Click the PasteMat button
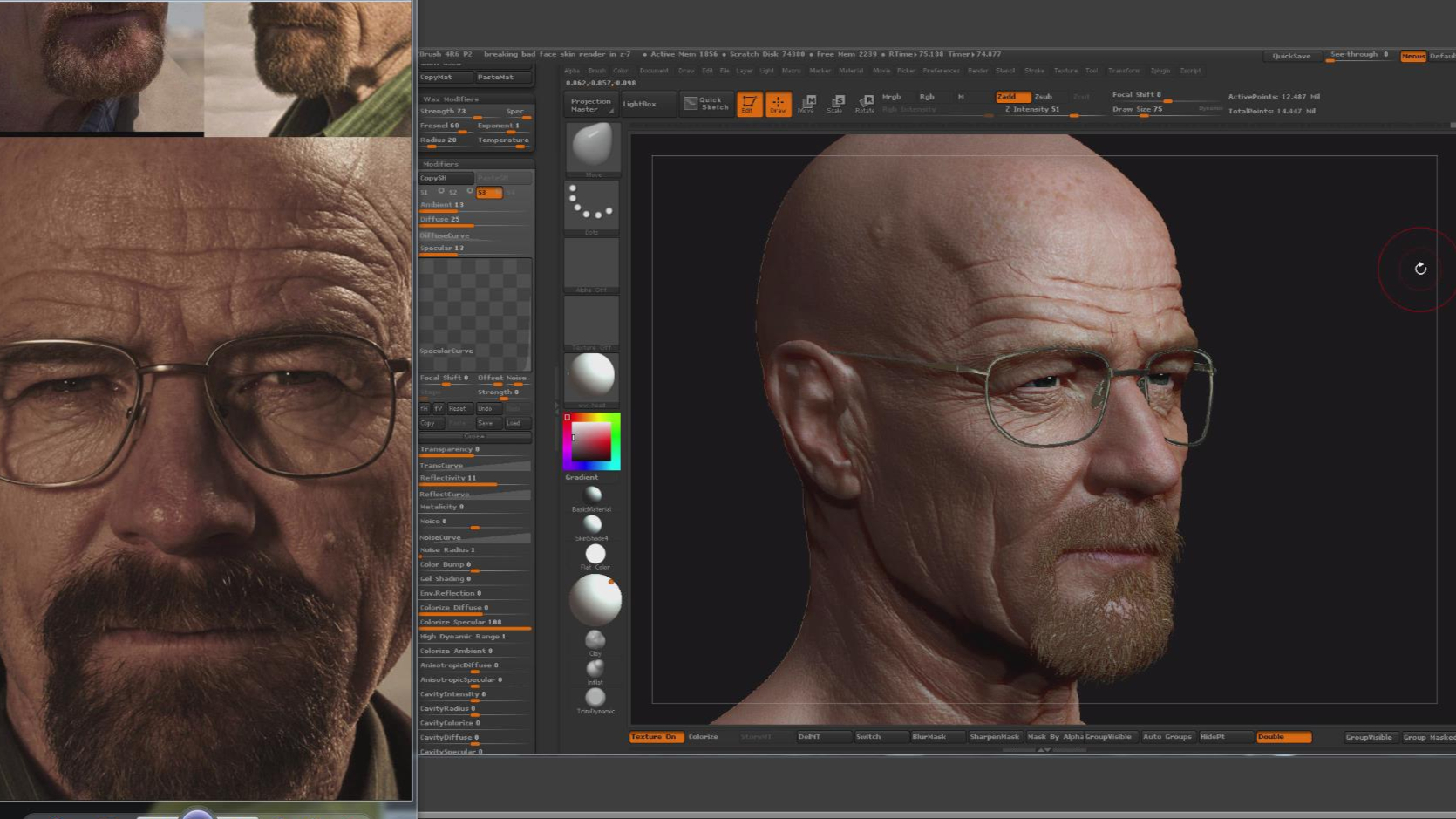The width and height of the screenshot is (1456, 819). click(x=503, y=78)
